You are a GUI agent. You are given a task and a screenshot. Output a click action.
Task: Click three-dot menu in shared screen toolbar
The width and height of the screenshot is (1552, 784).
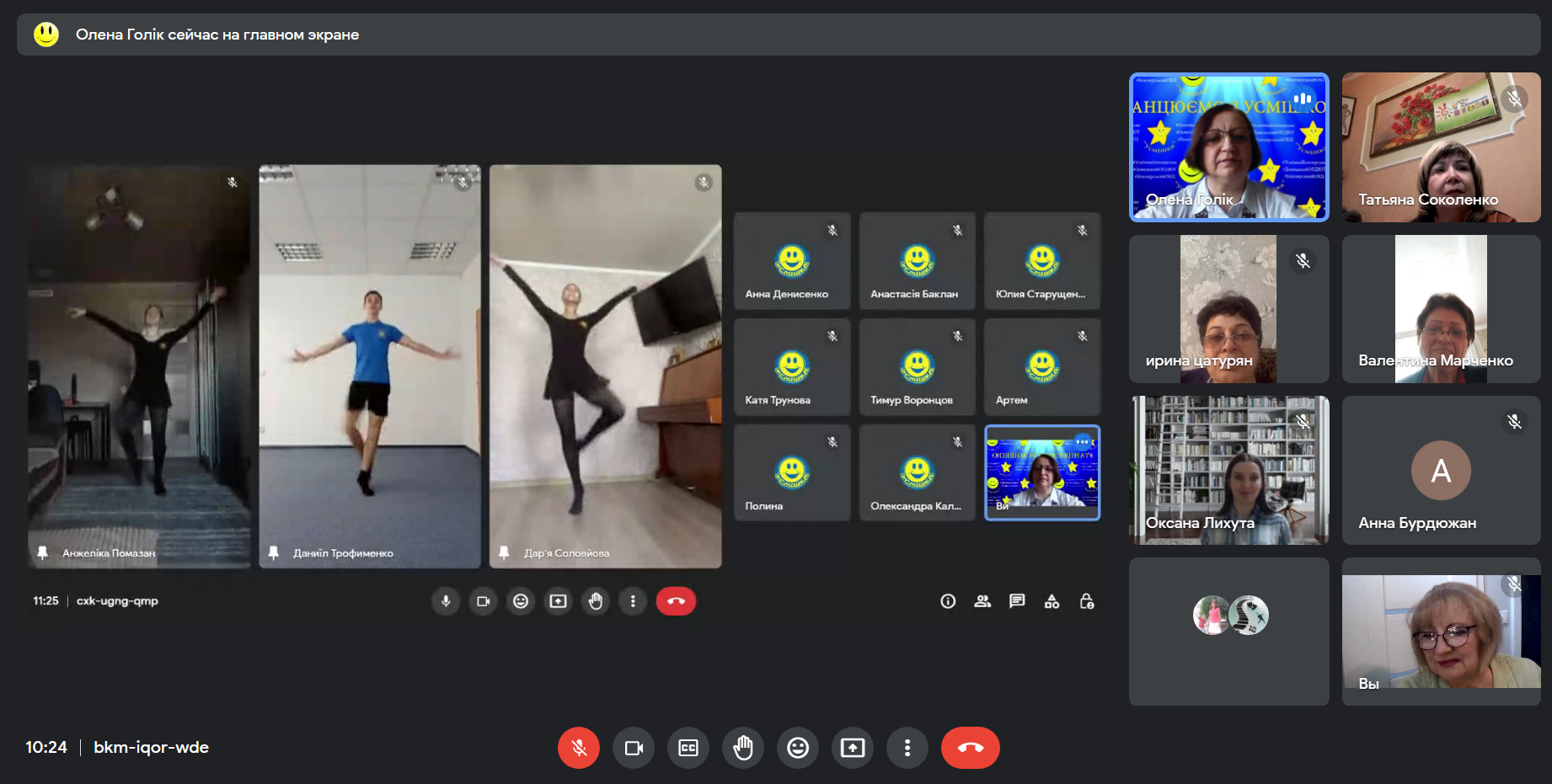633,601
